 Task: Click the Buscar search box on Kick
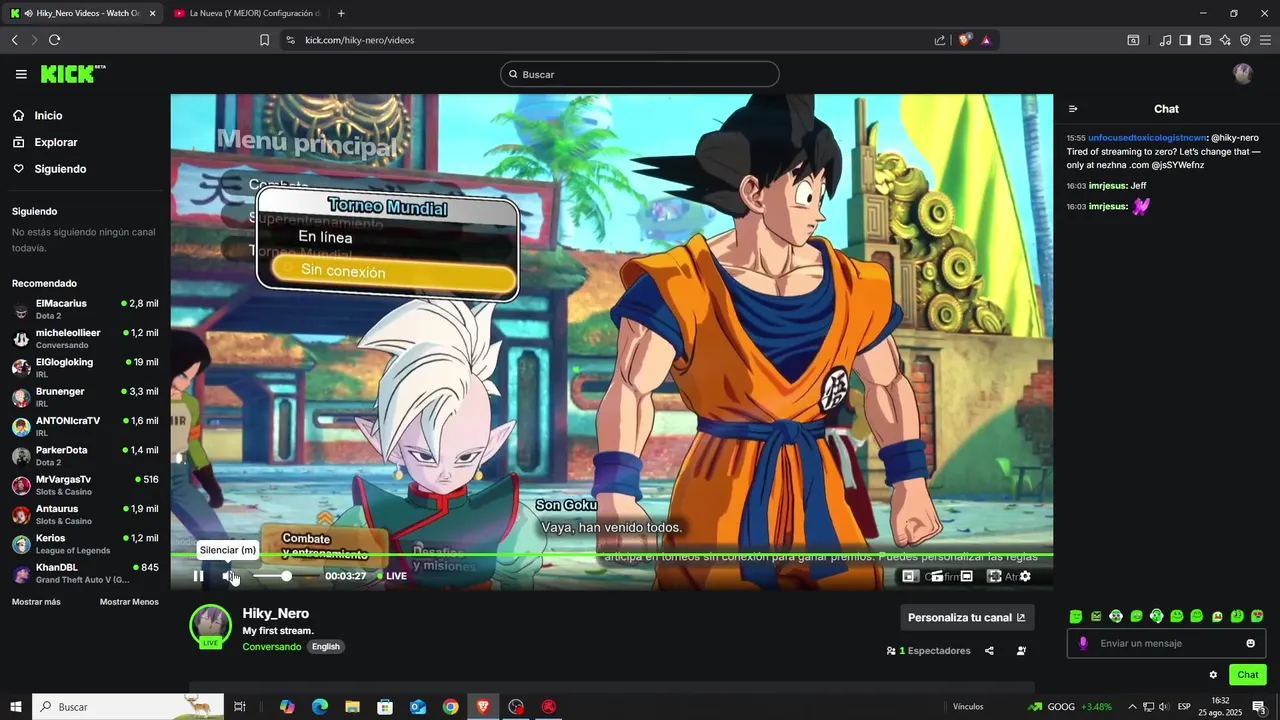640,74
